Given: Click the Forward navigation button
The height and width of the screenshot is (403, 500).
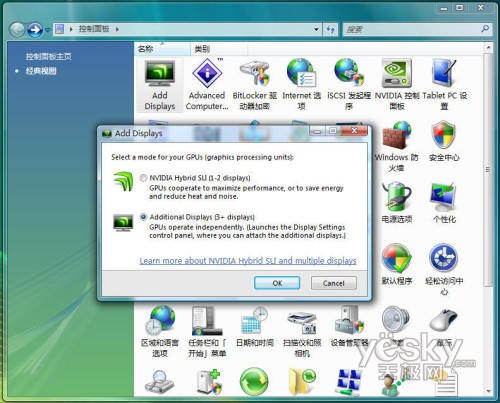Looking at the screenshot, I should click(x=35, y=30).
